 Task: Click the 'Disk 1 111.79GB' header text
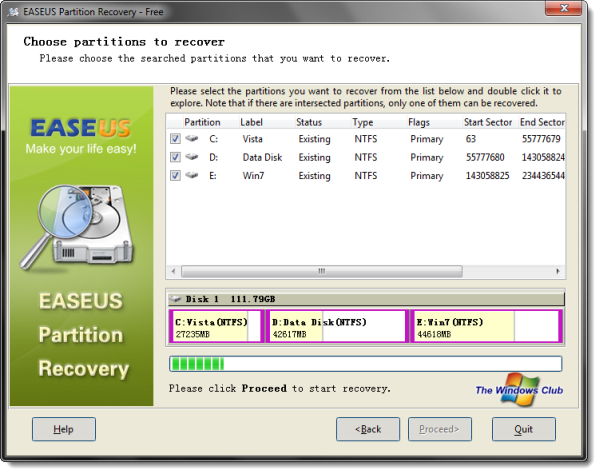pos(230,299)
